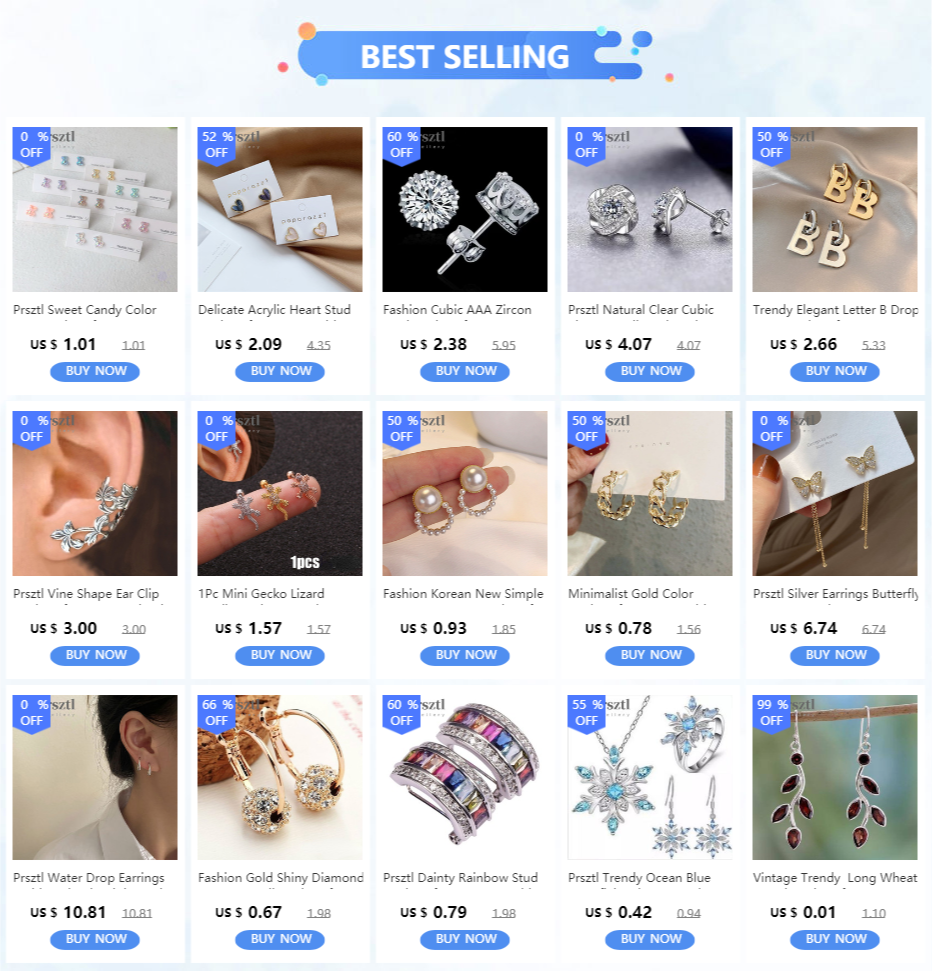Buy the Fashion Korean New Simple pearl earrings
This screenshot has height=972, width=932.
pos(464,655)
